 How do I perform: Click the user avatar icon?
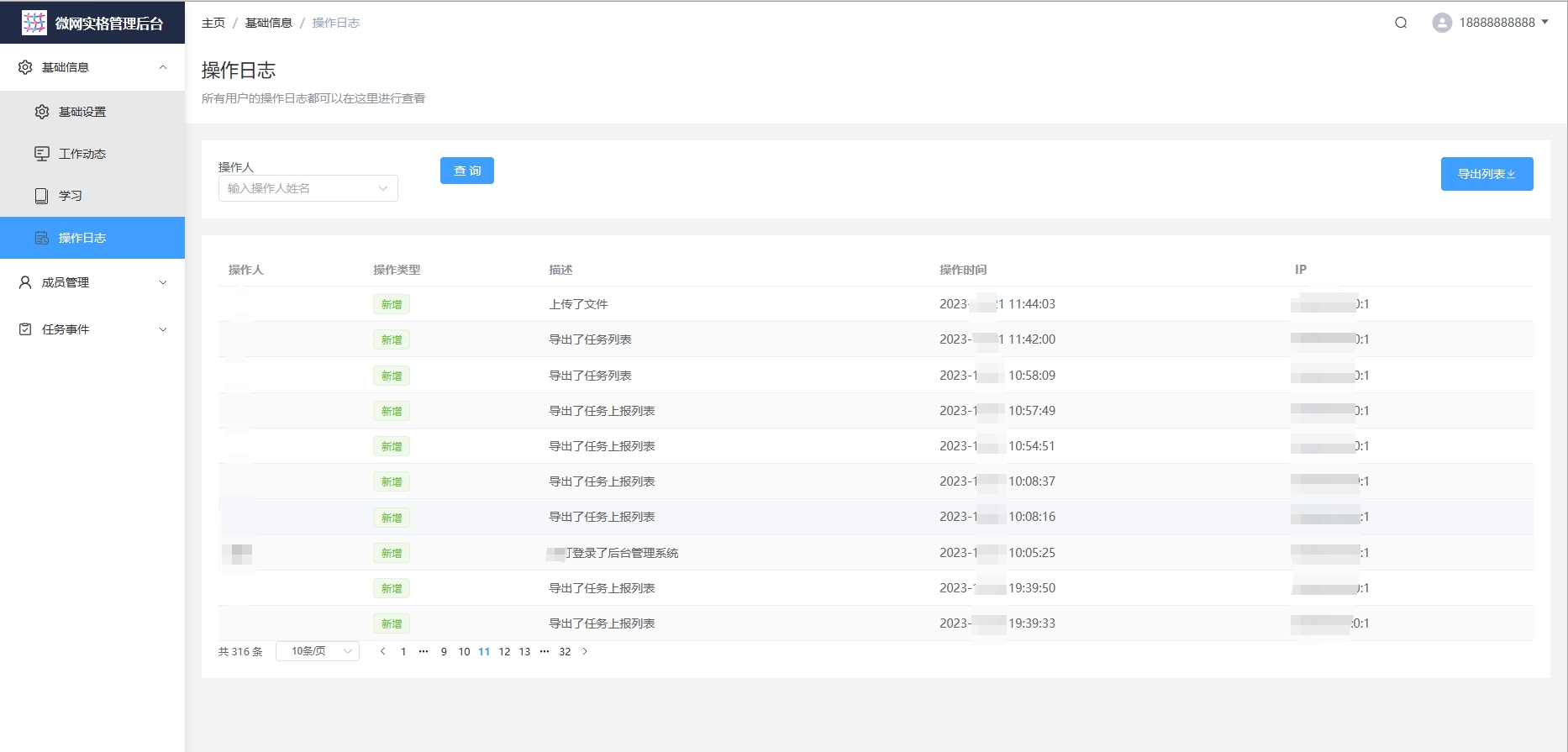[x=1442, y=23]
